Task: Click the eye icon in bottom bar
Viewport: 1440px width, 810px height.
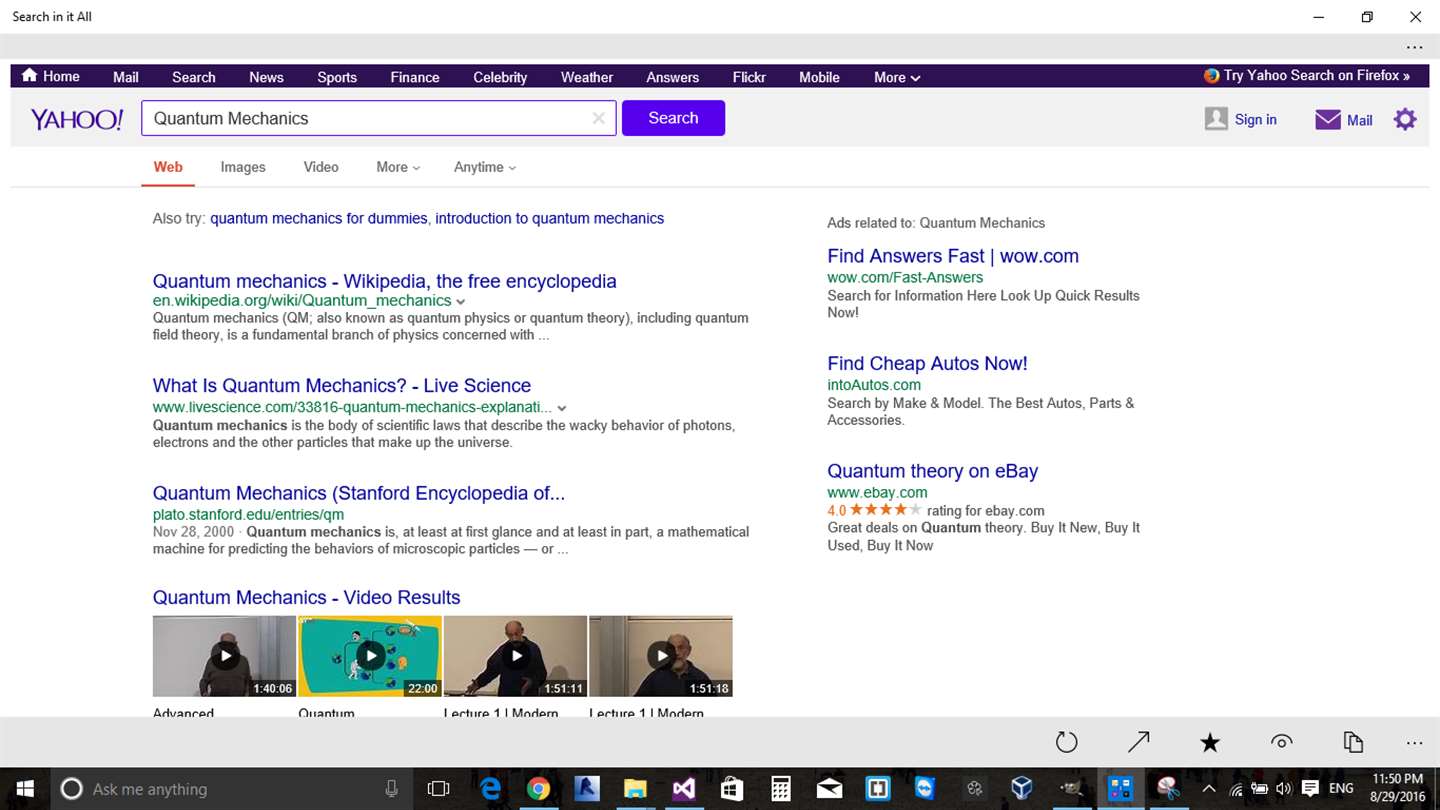Action: [1281, 742]
